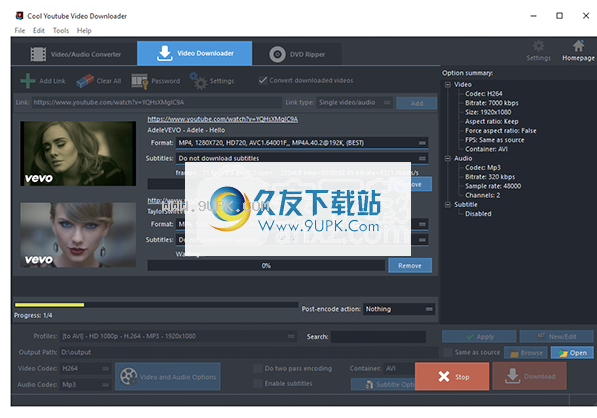Remove the second video from queue
The height and width of the screenshot is (418, 597).
(x=410, y=265)
